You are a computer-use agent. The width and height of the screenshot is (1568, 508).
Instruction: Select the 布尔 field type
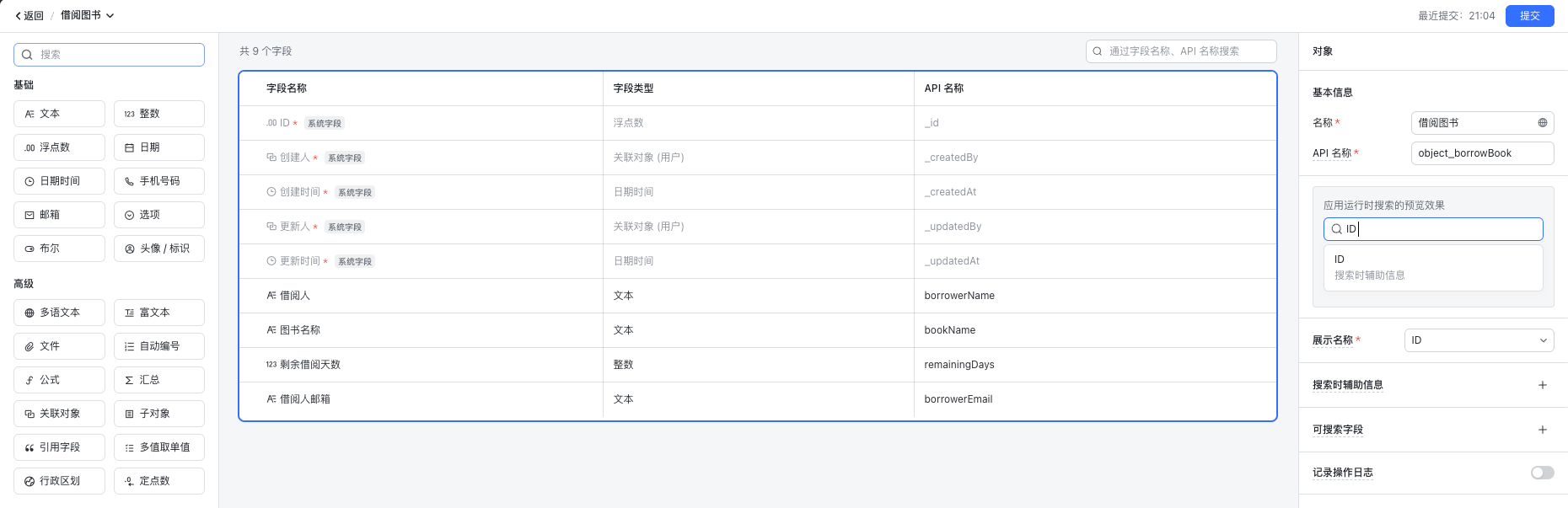(x=59, y=249)
